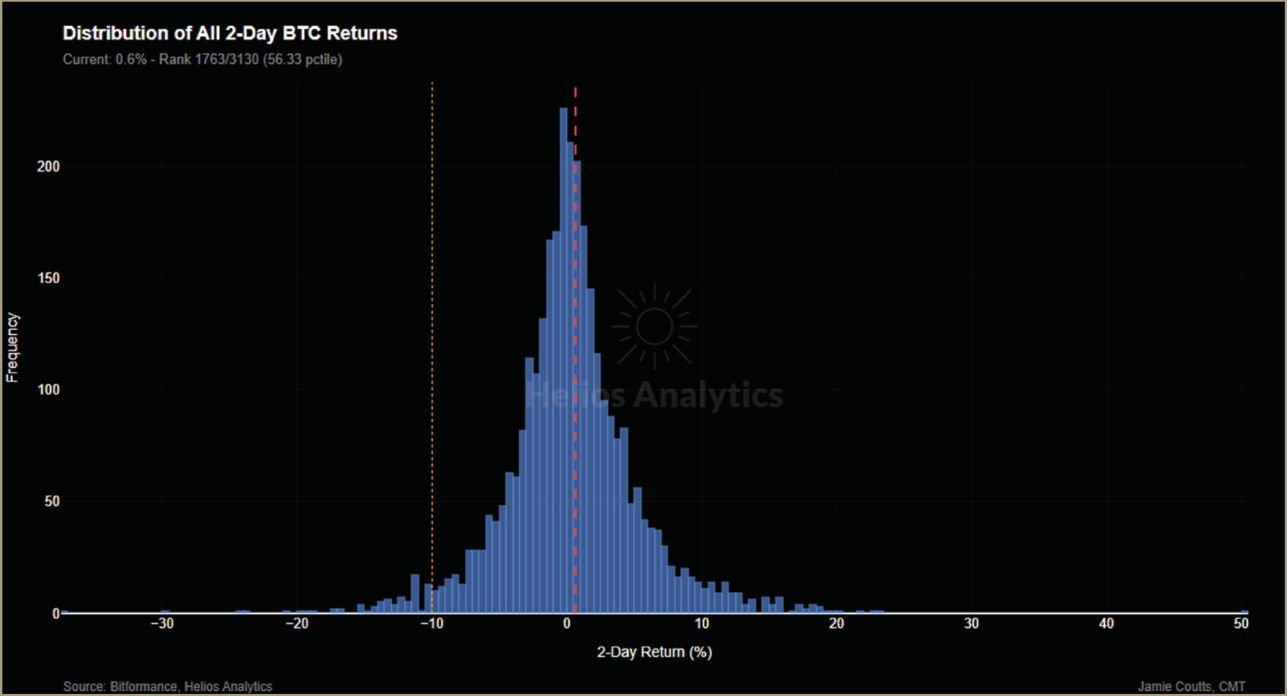Click the small outlier bar at −30%
The height and width of the screenshot is (696, 1287).
(x=165, y=611)
